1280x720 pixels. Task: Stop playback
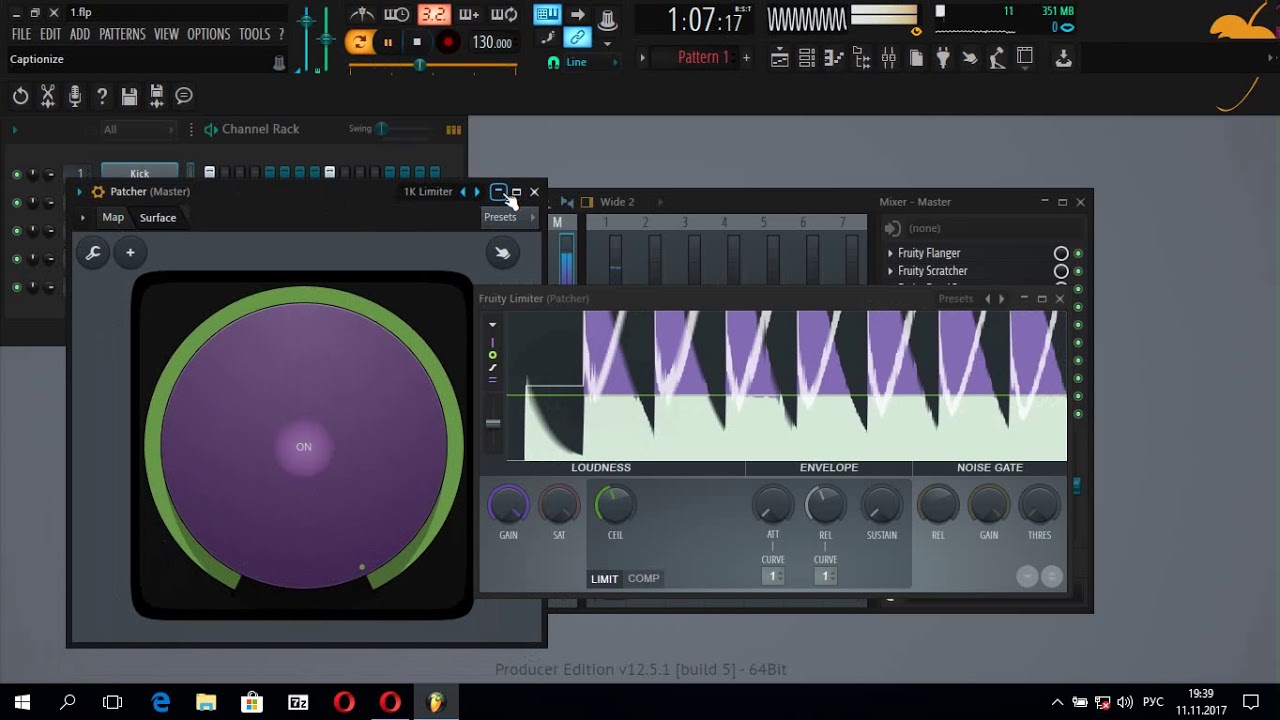(417, 42)
